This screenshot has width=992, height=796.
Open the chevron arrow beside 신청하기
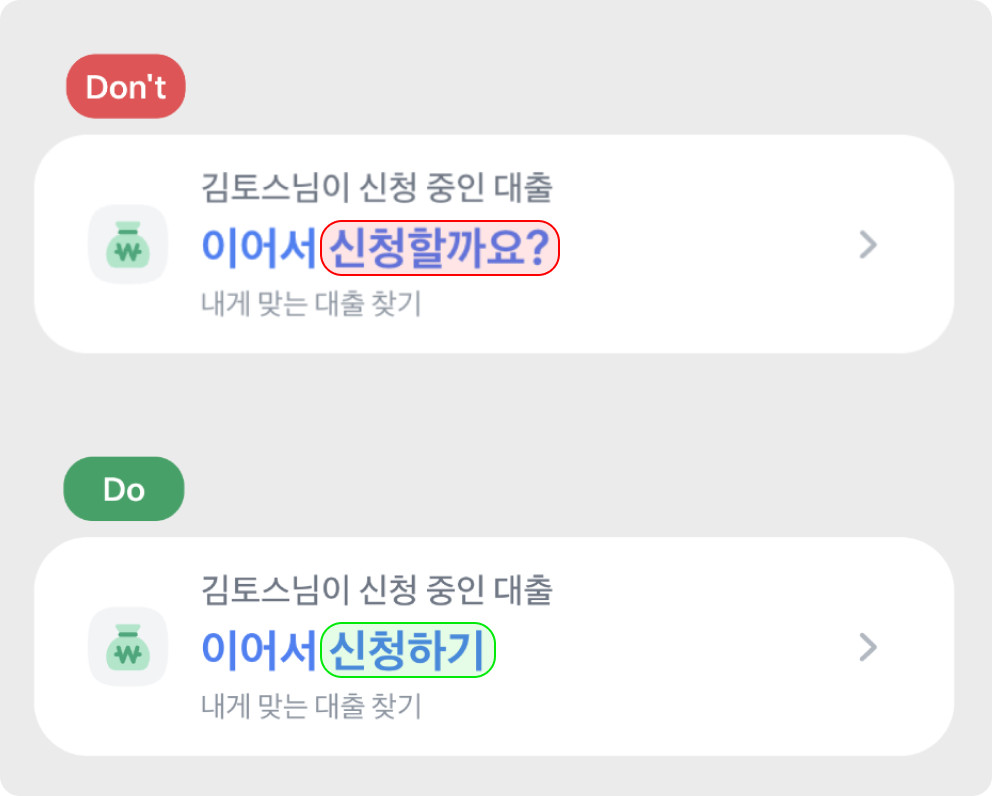(x=868, y=647)
